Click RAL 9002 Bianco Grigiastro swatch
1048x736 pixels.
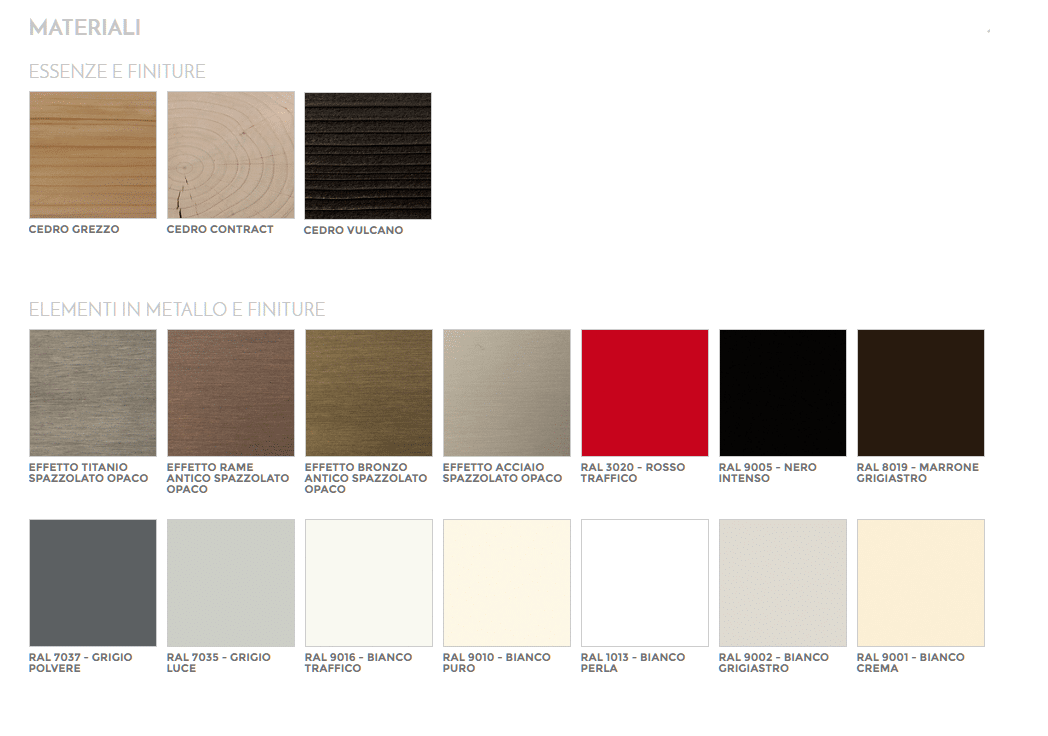[783, 583]
